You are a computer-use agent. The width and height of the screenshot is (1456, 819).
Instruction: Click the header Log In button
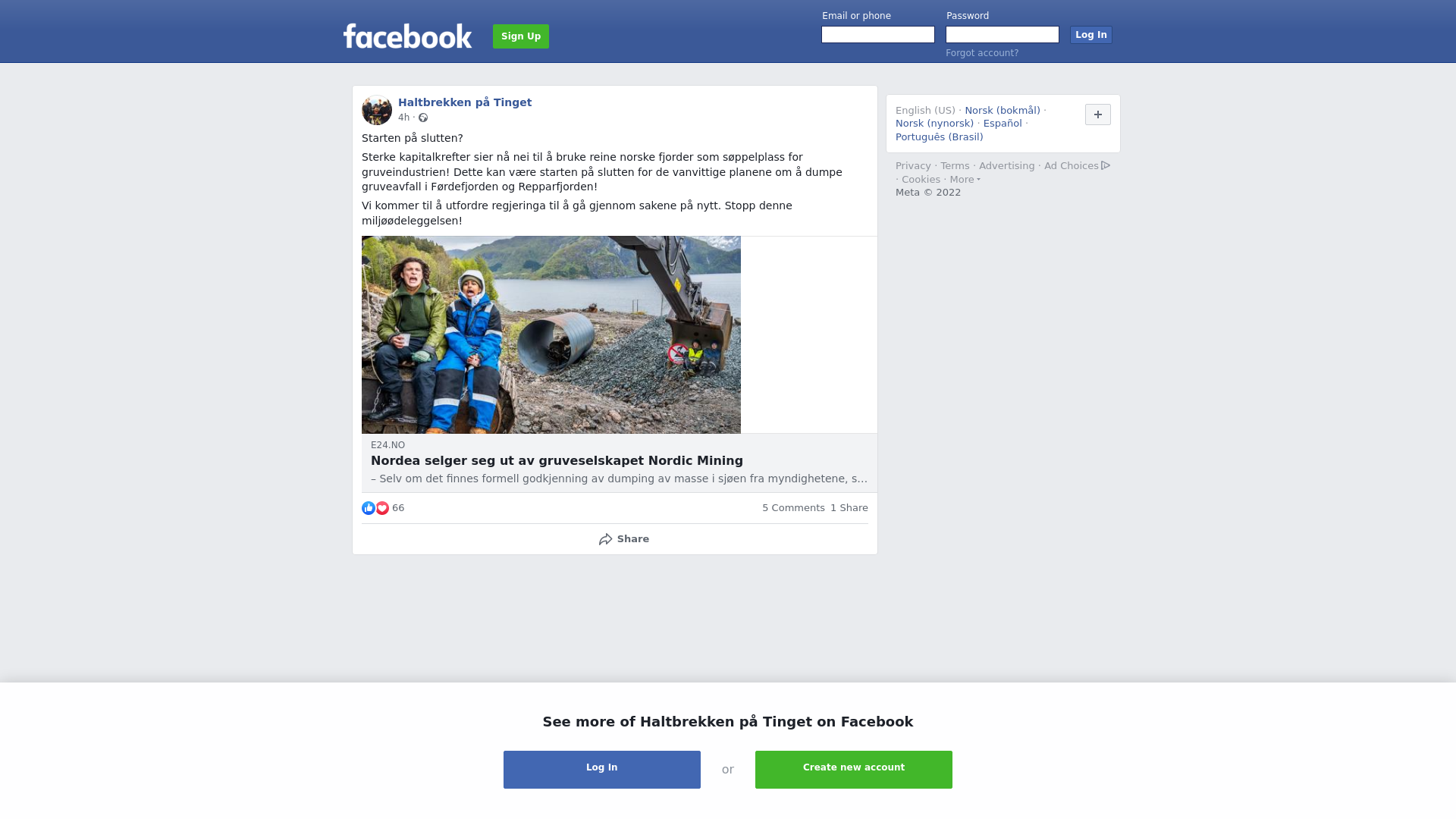(1091, 35)
